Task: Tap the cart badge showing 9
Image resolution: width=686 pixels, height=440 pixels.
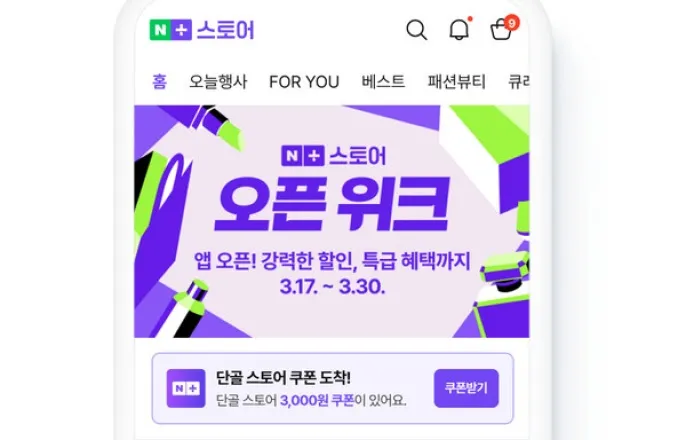Action: click(x=511, y=23)
